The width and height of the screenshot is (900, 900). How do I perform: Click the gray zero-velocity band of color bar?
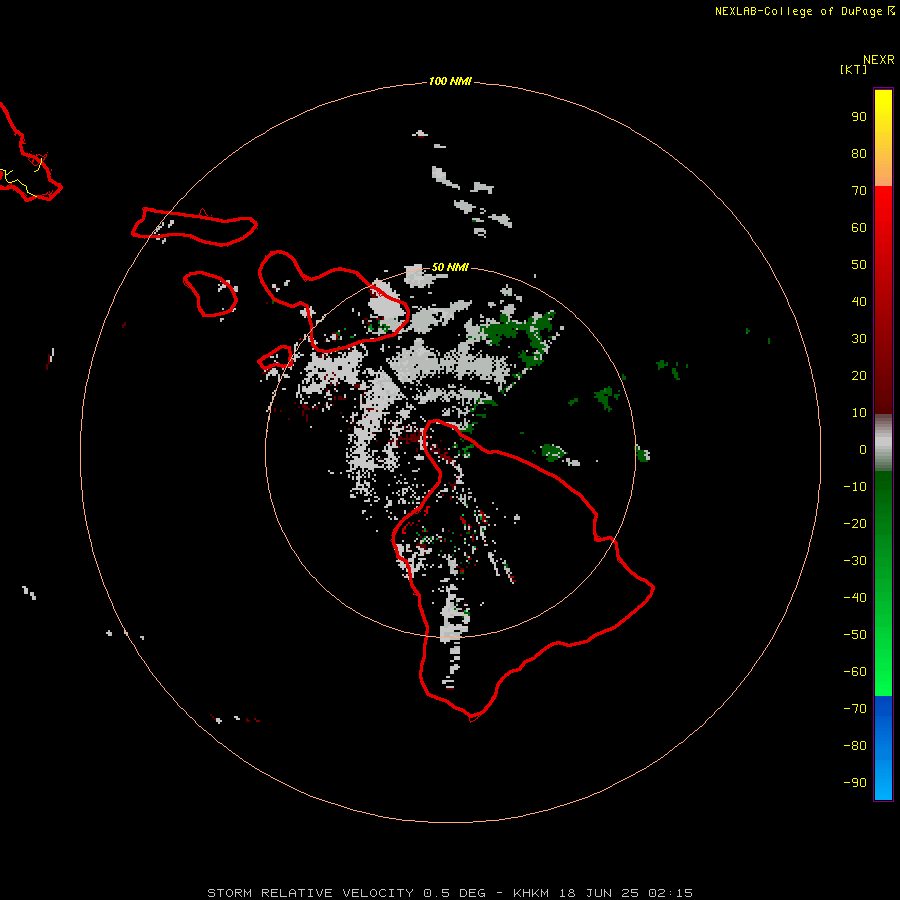(x=883, y=443)
